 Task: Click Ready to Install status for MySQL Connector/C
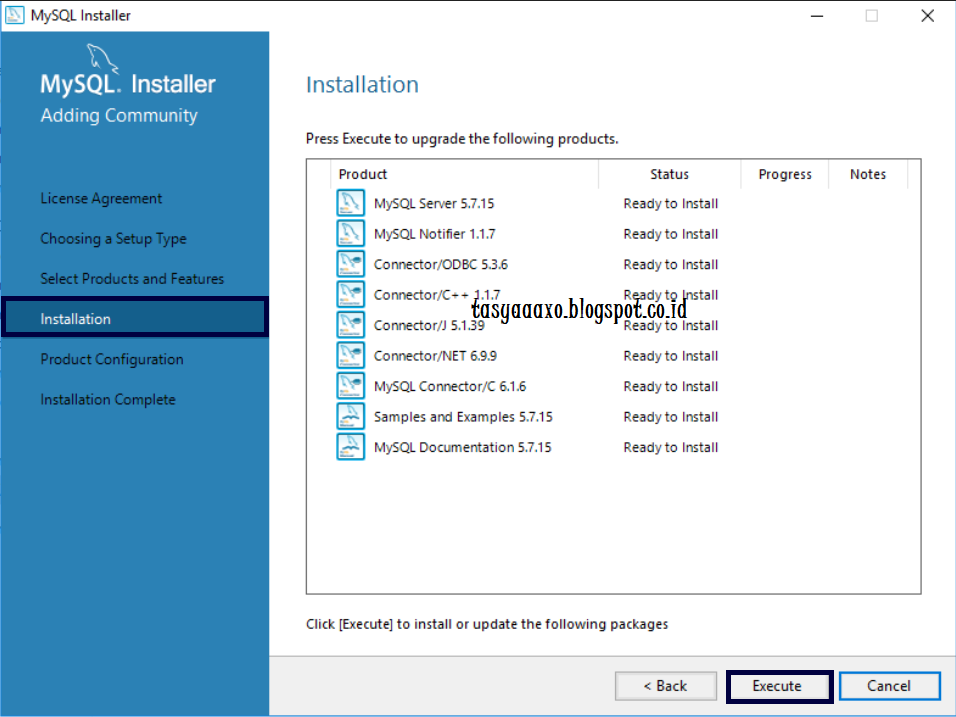(671, 387)
